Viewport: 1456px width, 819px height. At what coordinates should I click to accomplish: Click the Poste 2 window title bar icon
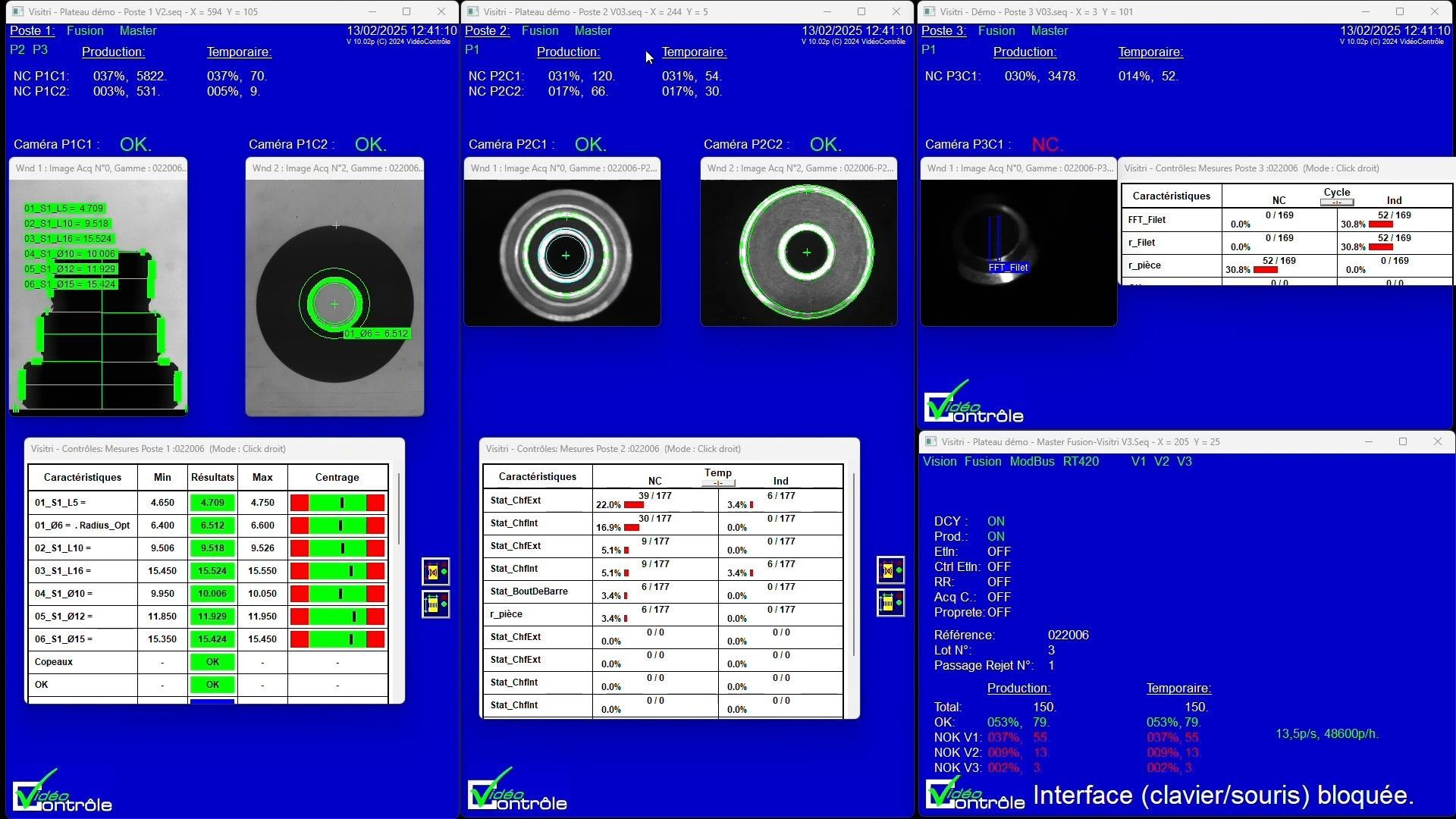[x=473, y=11]
